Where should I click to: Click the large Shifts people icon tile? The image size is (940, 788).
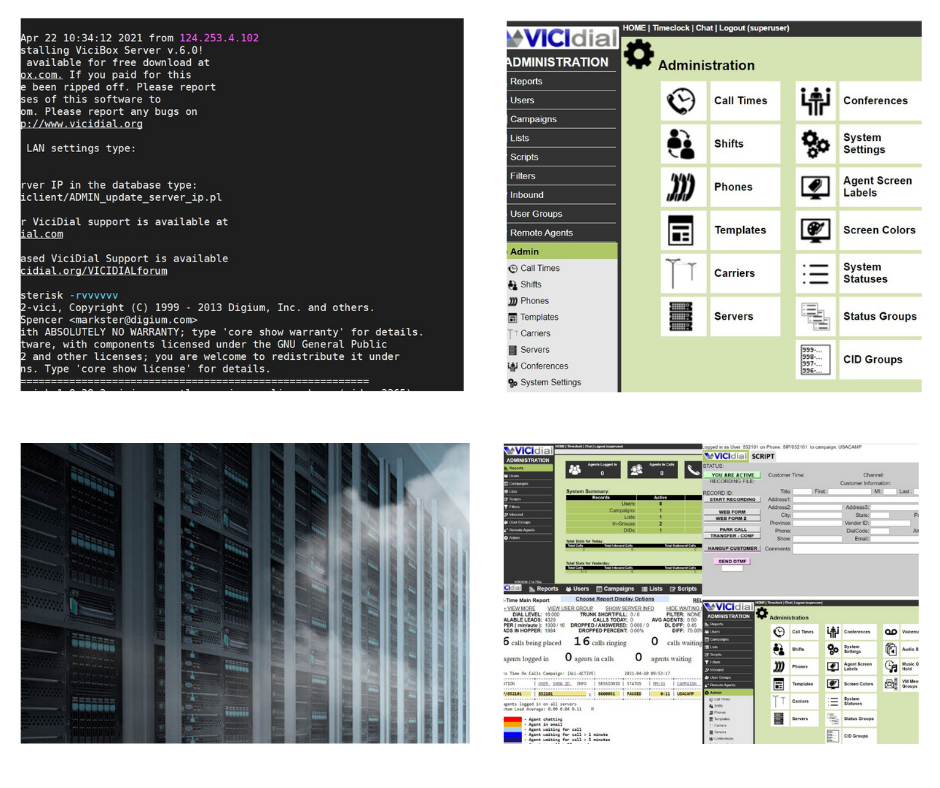(682, 144)
